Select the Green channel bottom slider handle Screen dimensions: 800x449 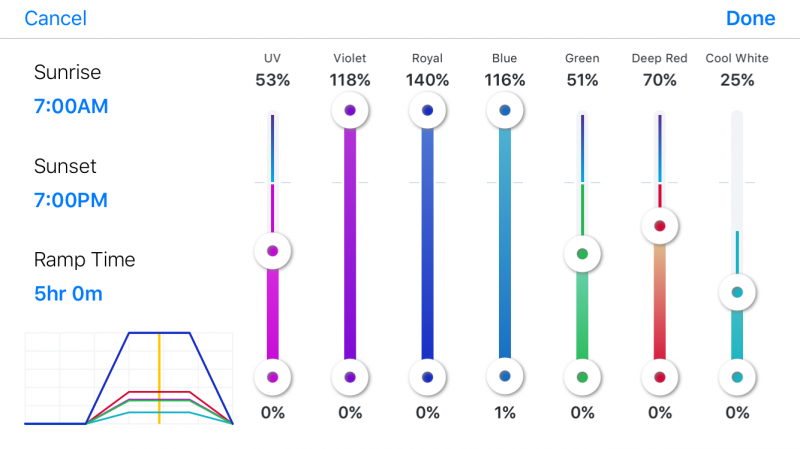[582, 377]
